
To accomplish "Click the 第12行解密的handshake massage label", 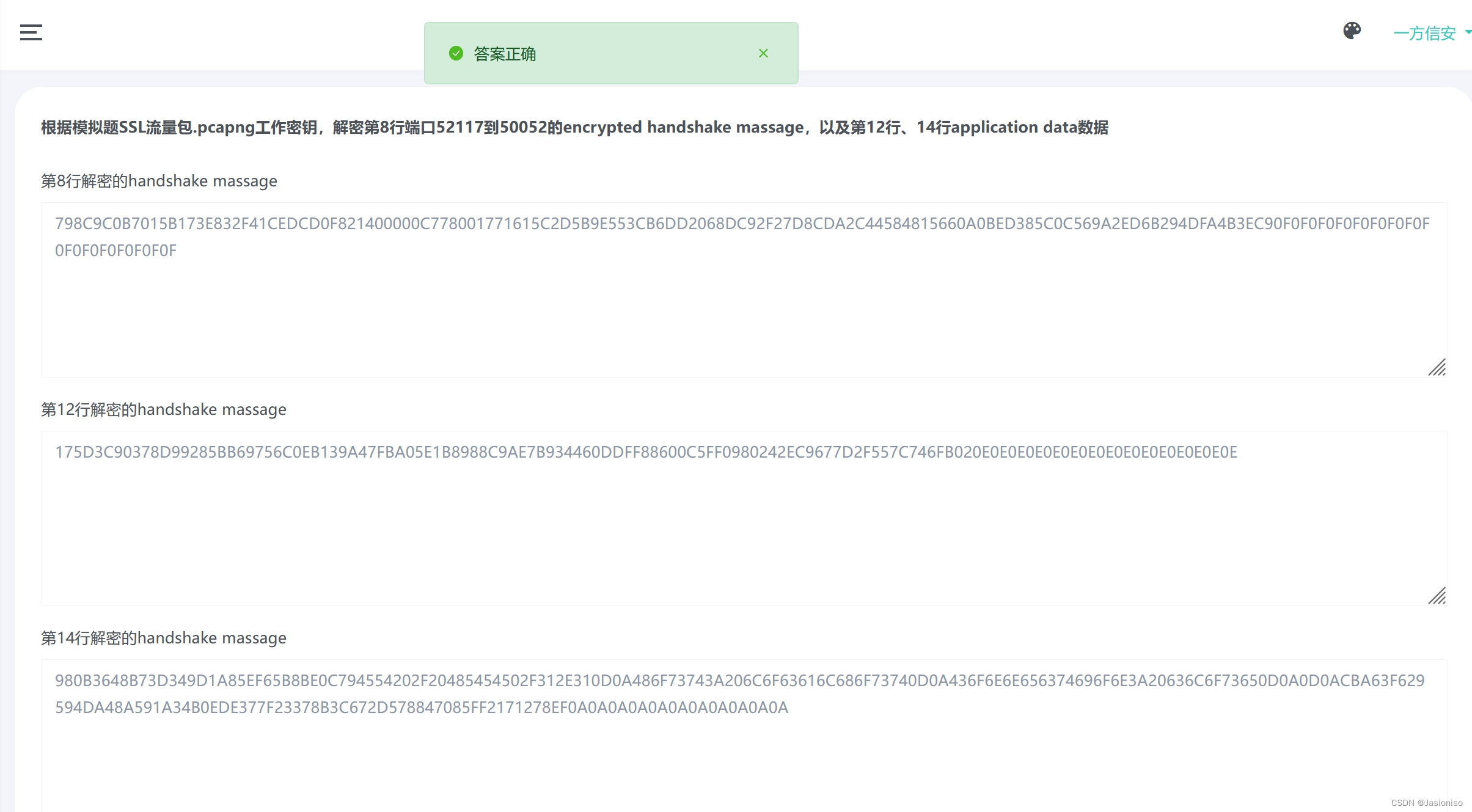I will click(x=163, y=410).
